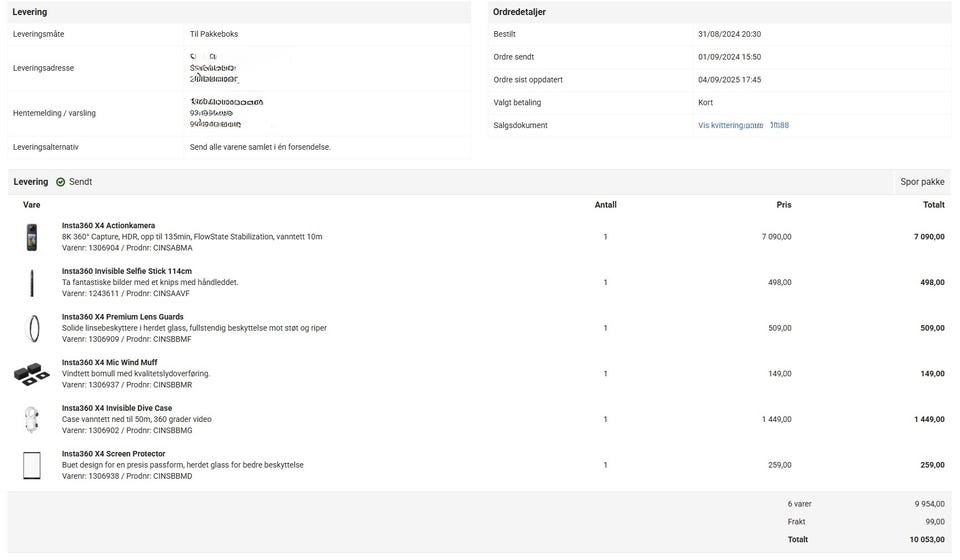The width and height of the screenshot is (960, 560).
Task: Open the Premium Lens Guards product image
Action: point(34,328)
